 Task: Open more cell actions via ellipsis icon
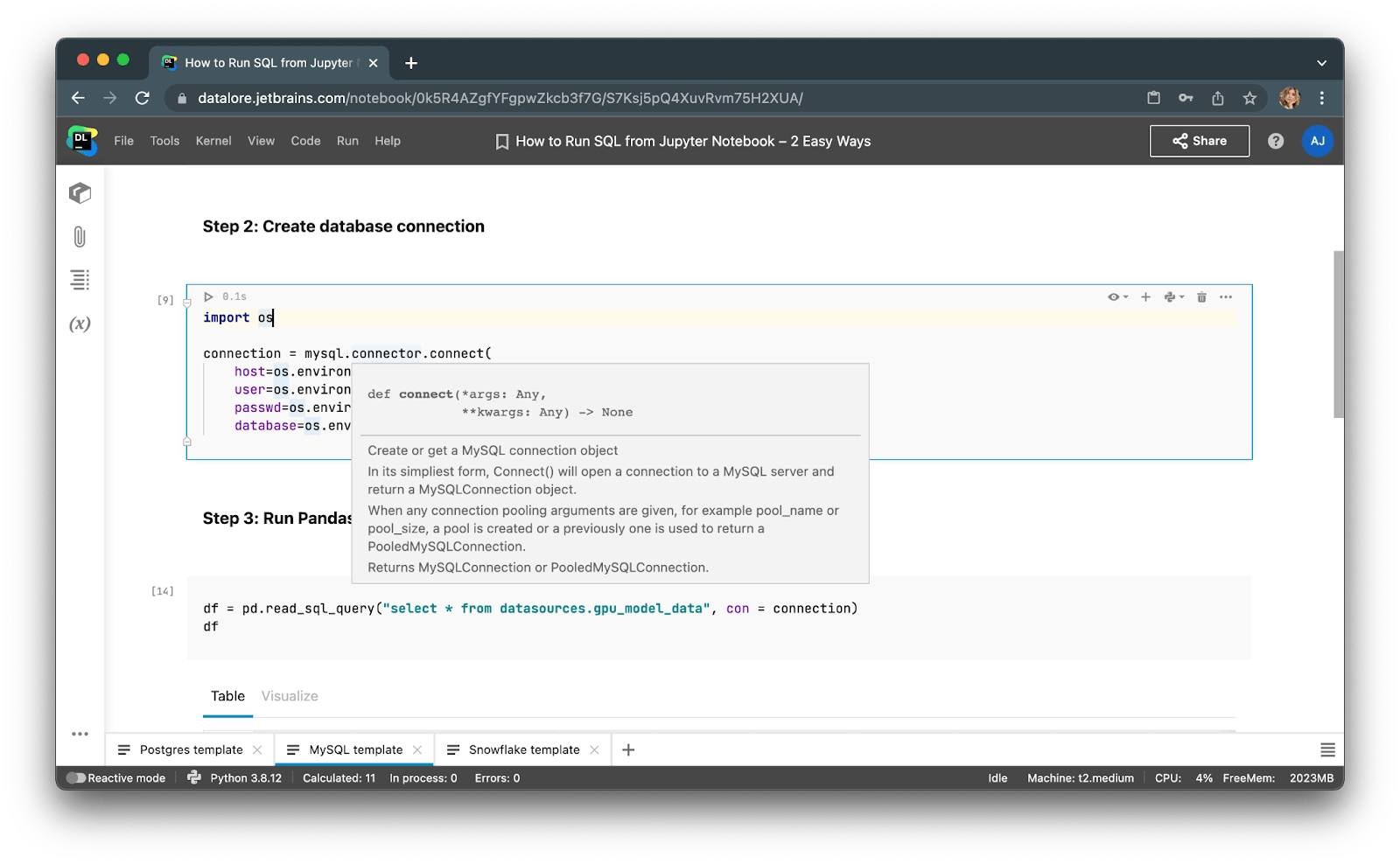point(1225,296)
